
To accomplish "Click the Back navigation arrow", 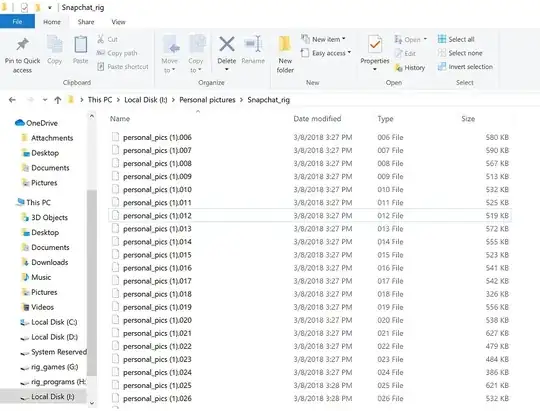I will click(12, 100).
